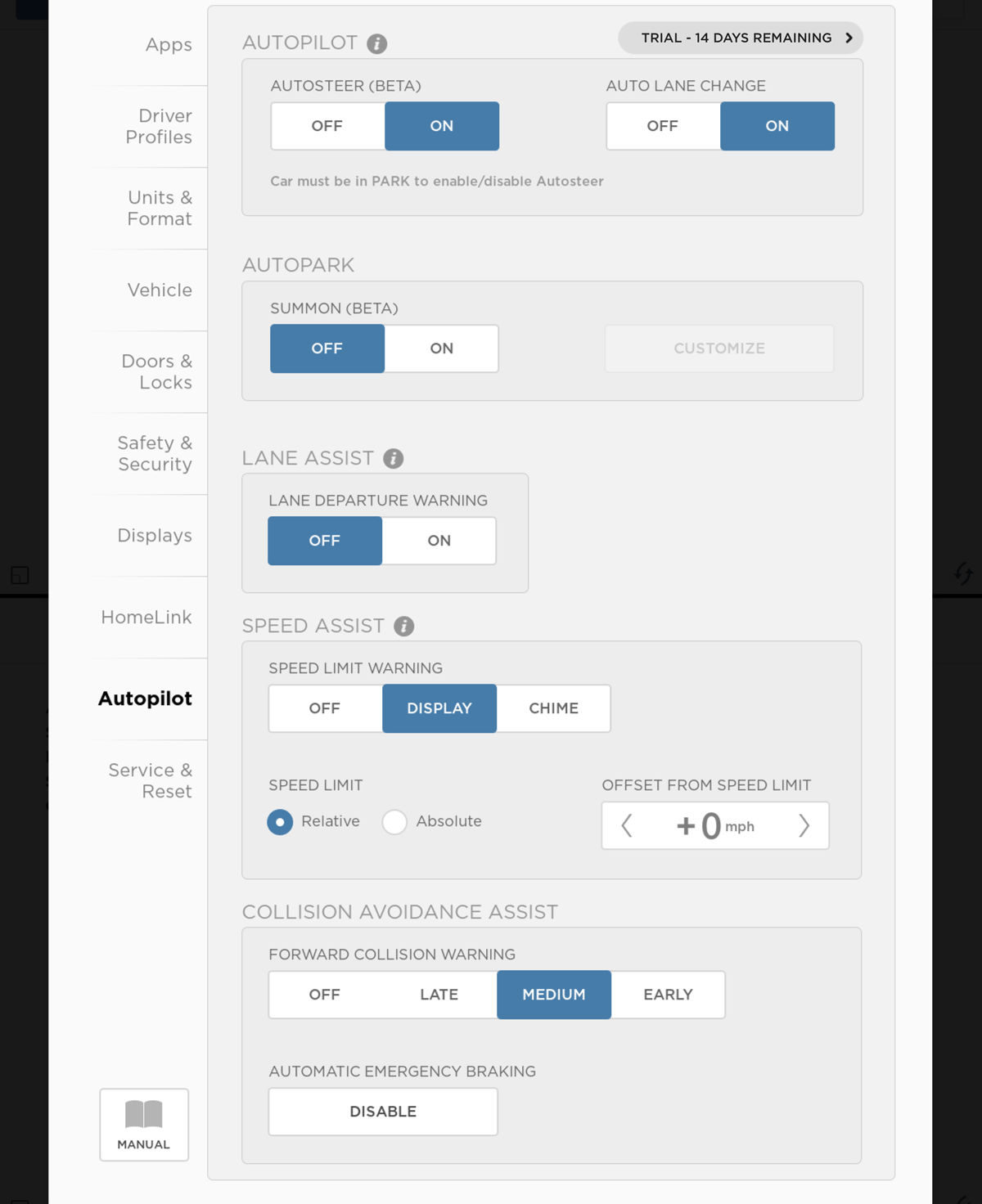Show Lane Assist info tooltip
Viewport: 982px width, 1204px height.
pyautogui.click(x=394, y=458)
